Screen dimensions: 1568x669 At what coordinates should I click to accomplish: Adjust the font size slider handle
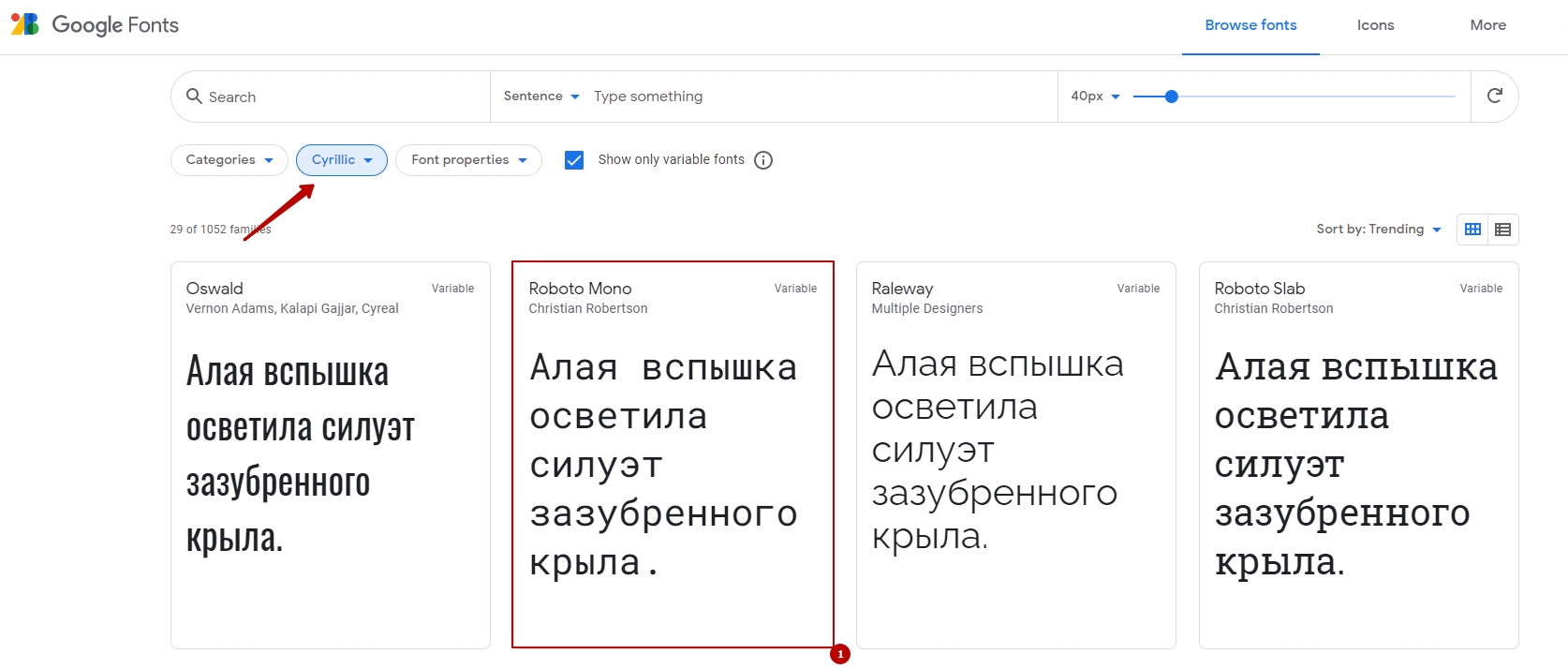(1171, 97)
